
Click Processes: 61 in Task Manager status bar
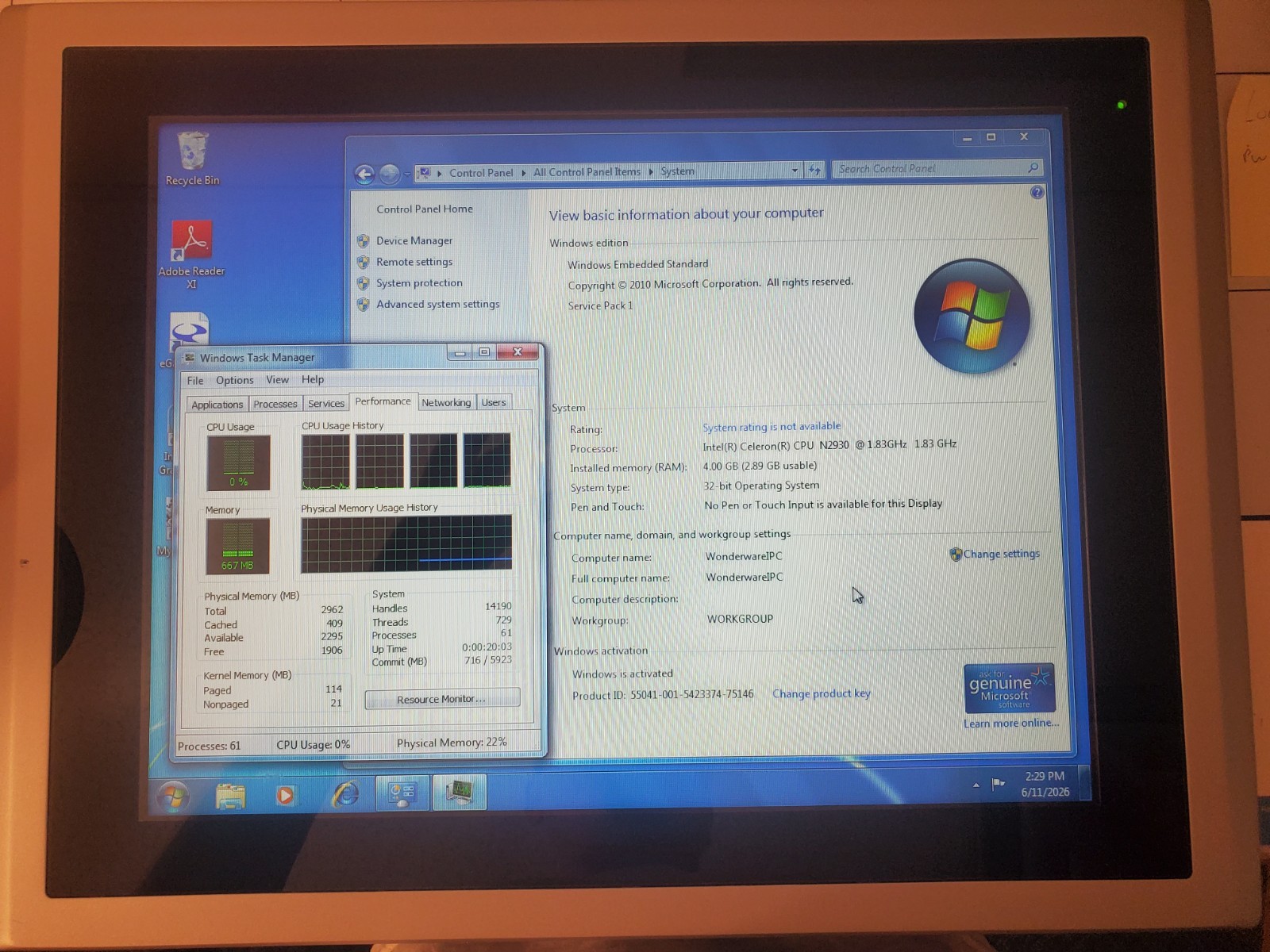pyautogui.click(x=209, y=746)
